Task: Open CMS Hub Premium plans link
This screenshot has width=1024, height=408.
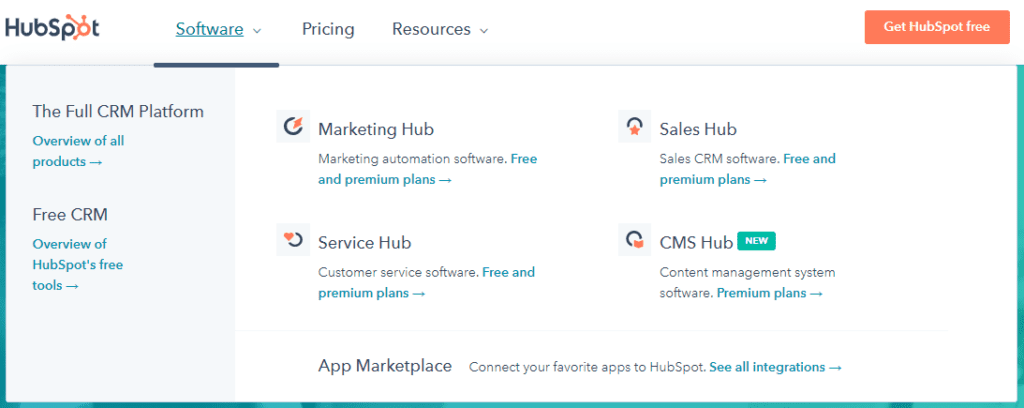Action: [770, 293]
